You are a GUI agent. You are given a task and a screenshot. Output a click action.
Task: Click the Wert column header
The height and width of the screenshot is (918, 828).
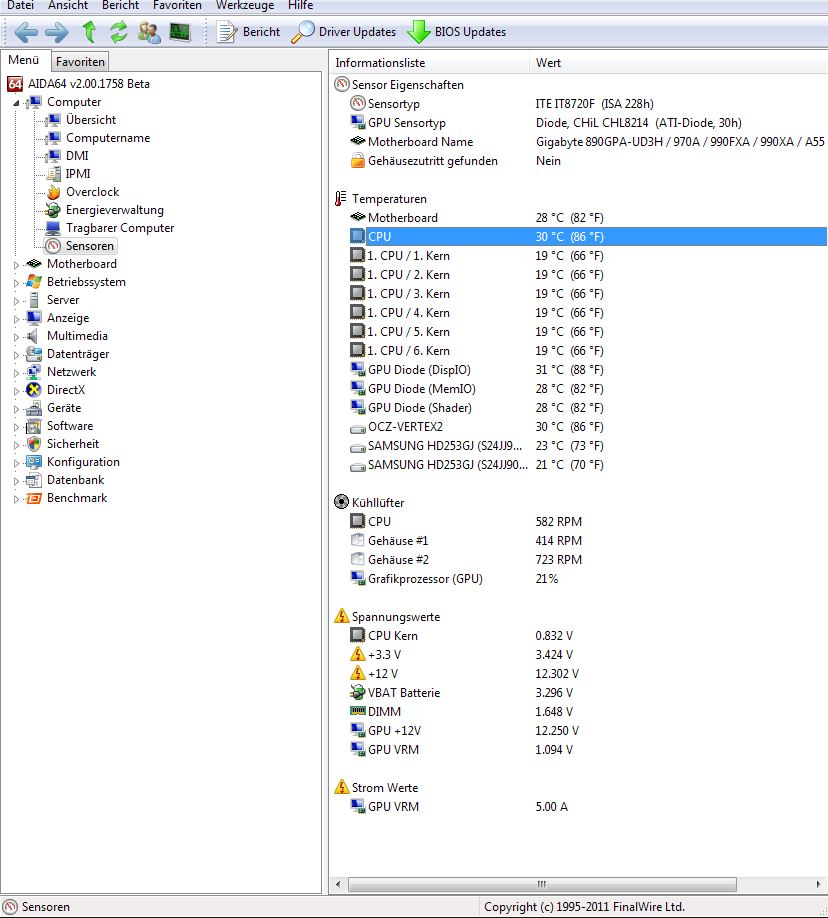678,63
